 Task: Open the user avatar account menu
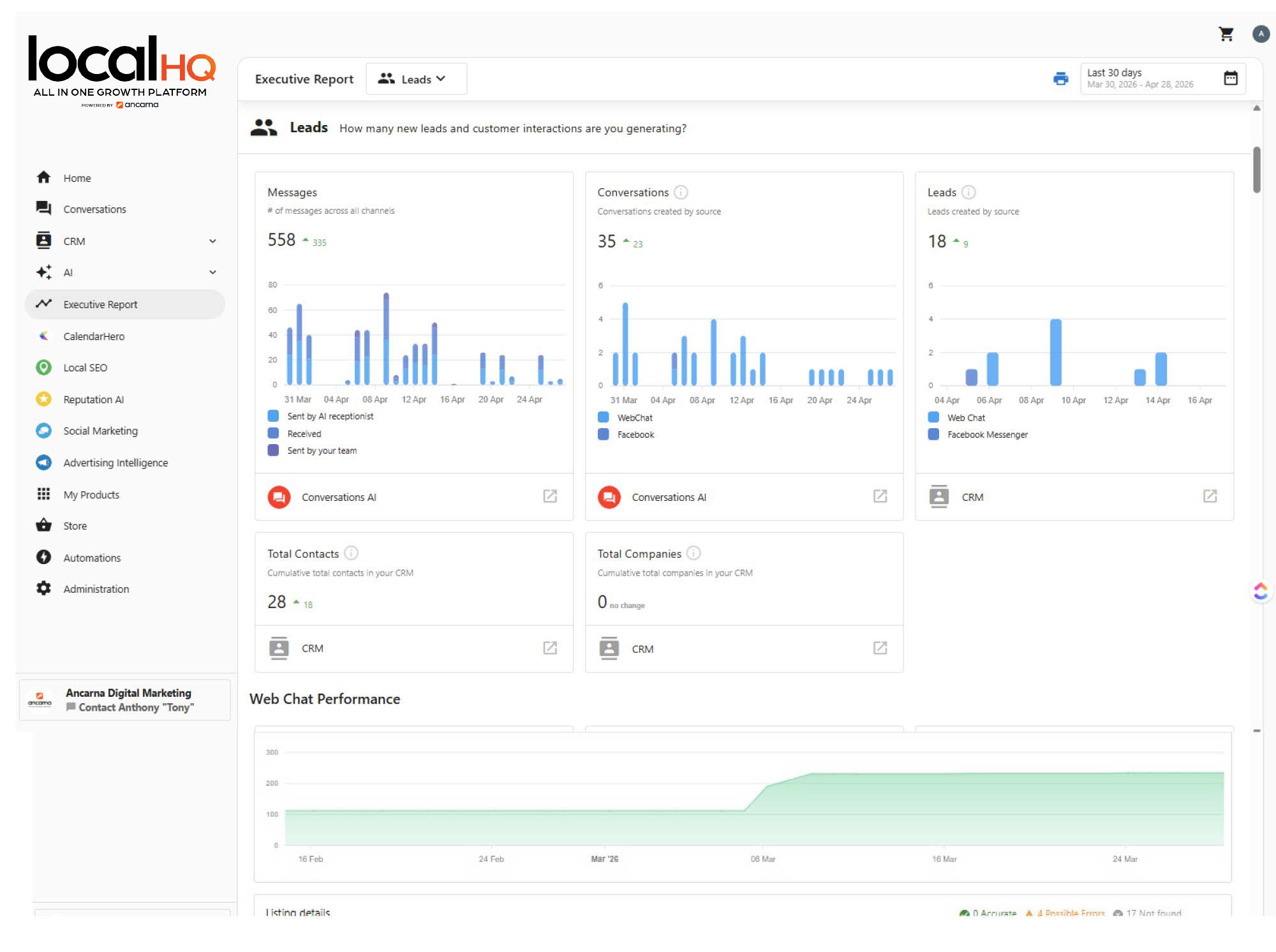click(x=1261, y=34)
